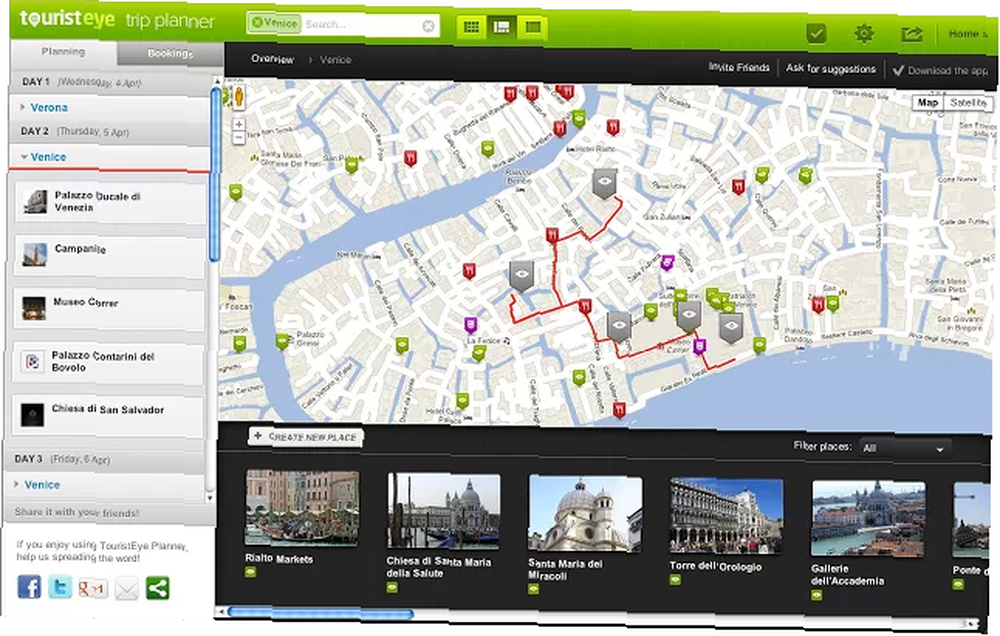
Task: Open the Filter places dropdown
Action: [904, 448]
